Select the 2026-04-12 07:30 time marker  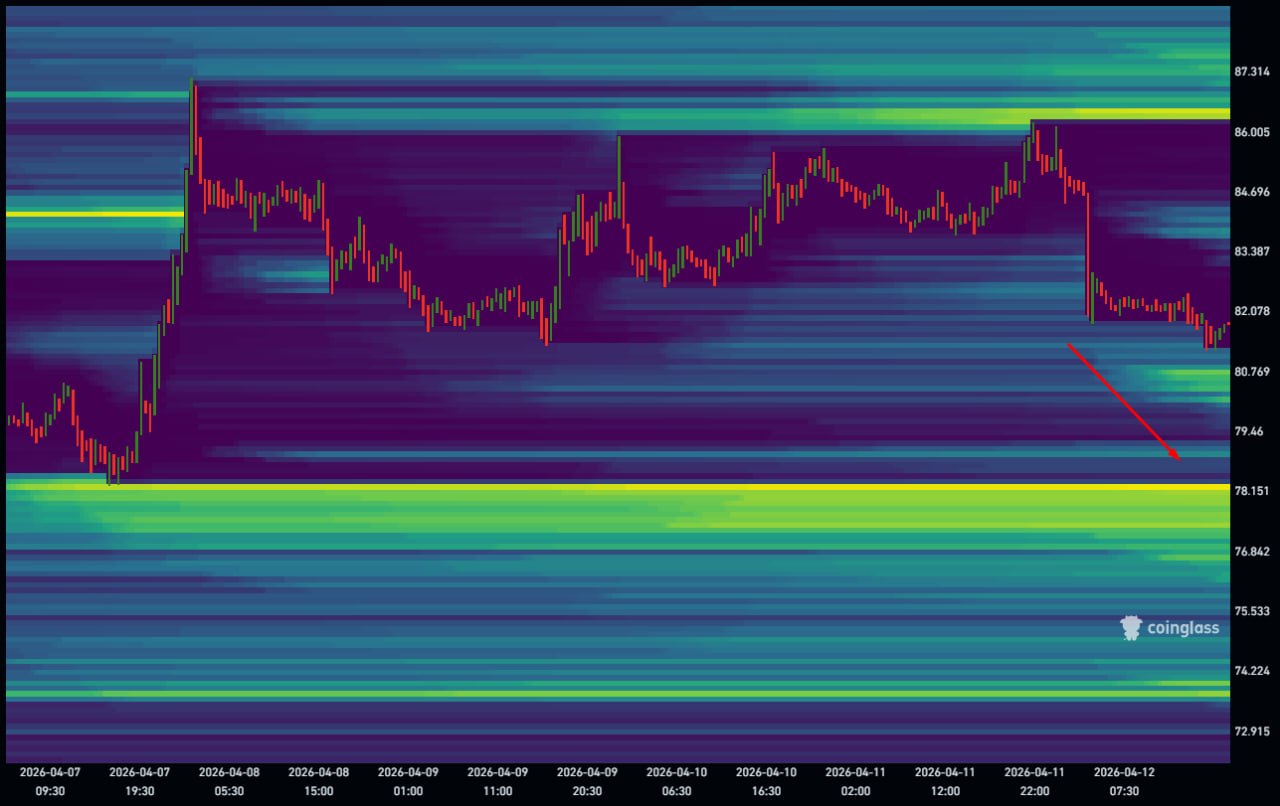point(1124,781)
